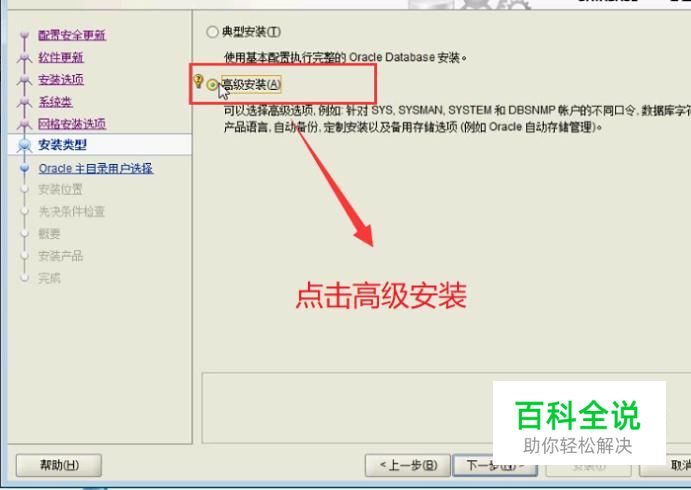
Task: Click the disabled 安装位置 step
Action: click(60, 189)
